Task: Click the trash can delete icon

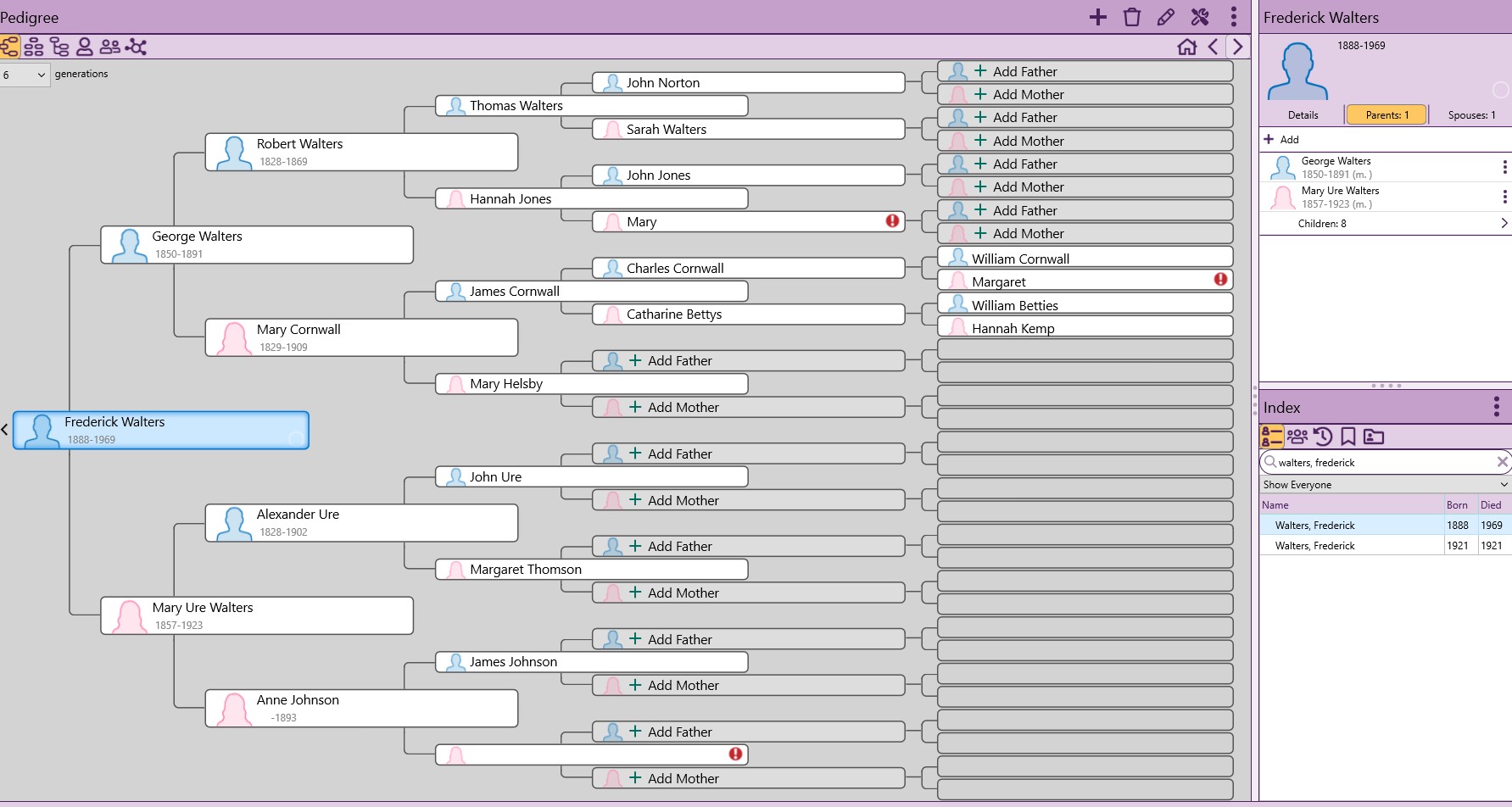Action: point(1132,17)
